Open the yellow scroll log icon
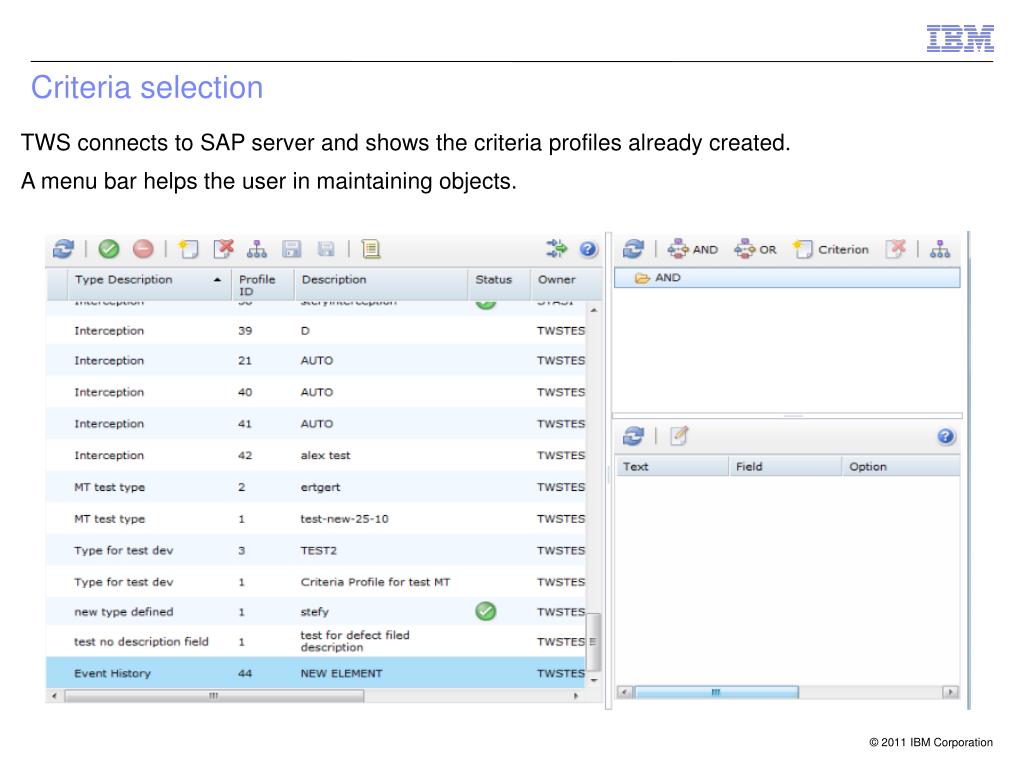Image resolution: width=1024 pixels, height=768 pixels. tap(370, 249)
